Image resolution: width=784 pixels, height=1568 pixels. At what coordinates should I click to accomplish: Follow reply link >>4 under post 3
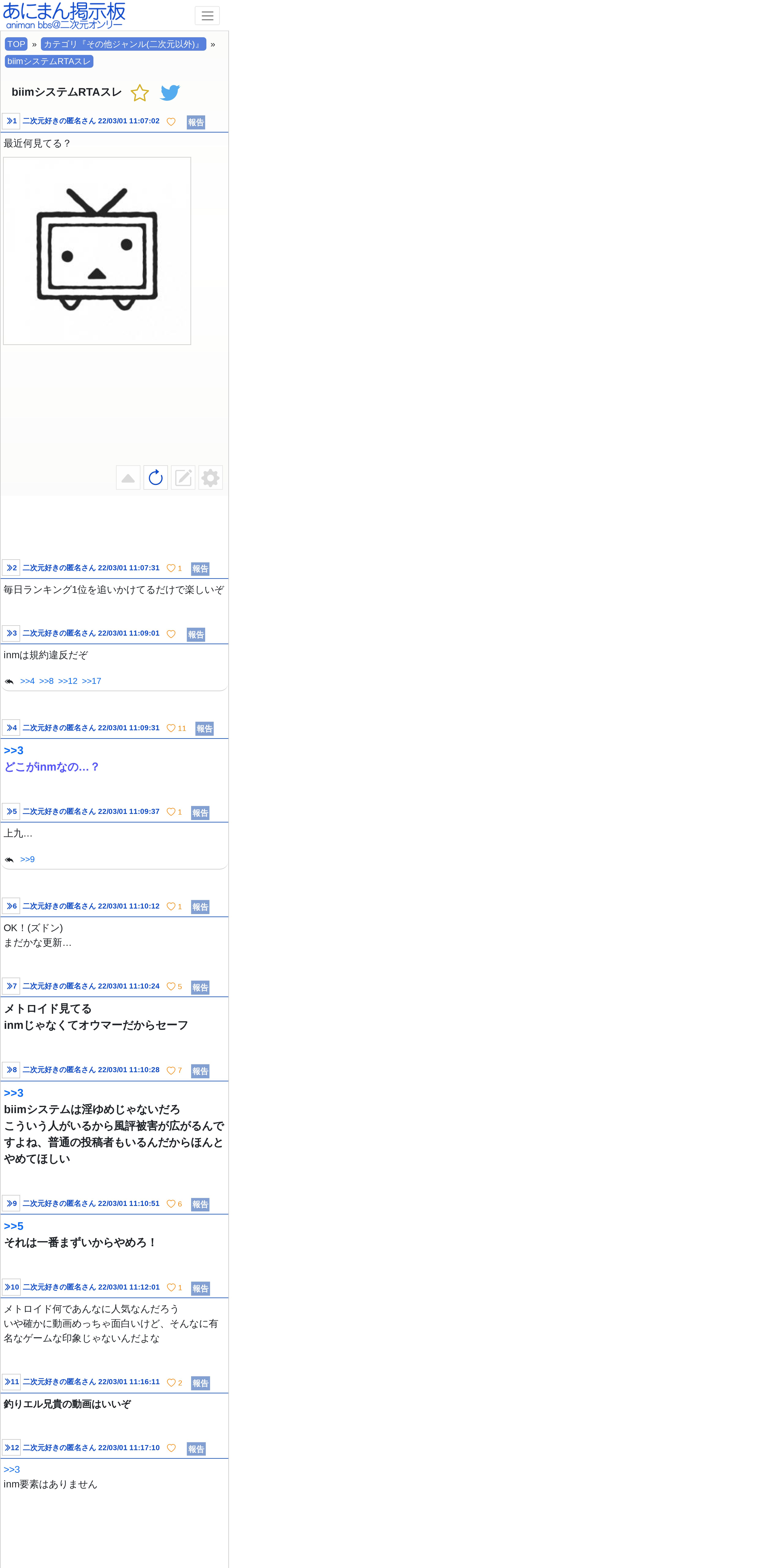point(27,681)
